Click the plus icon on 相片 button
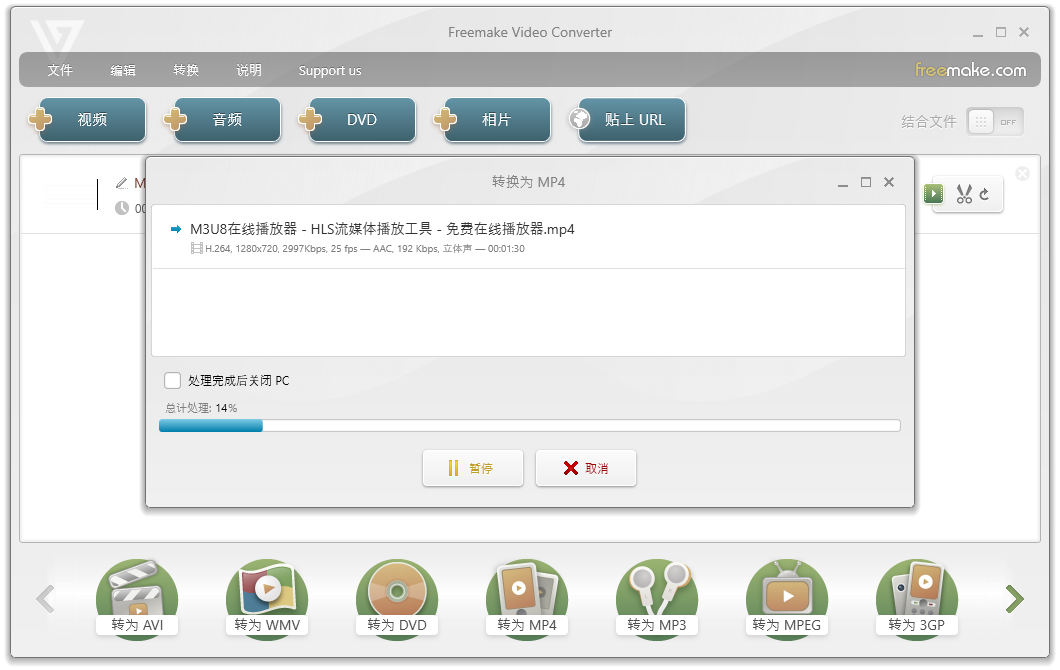 pos(445,119)
